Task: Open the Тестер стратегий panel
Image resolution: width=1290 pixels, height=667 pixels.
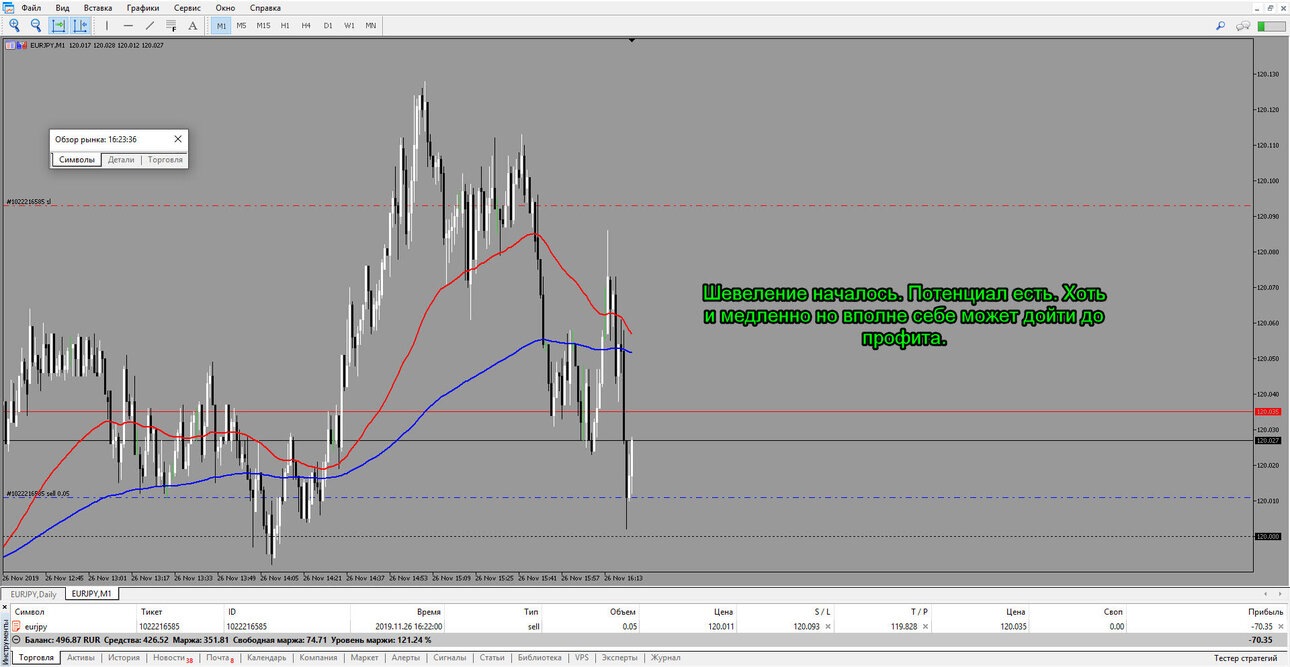Action: (x=1245, y=658)
